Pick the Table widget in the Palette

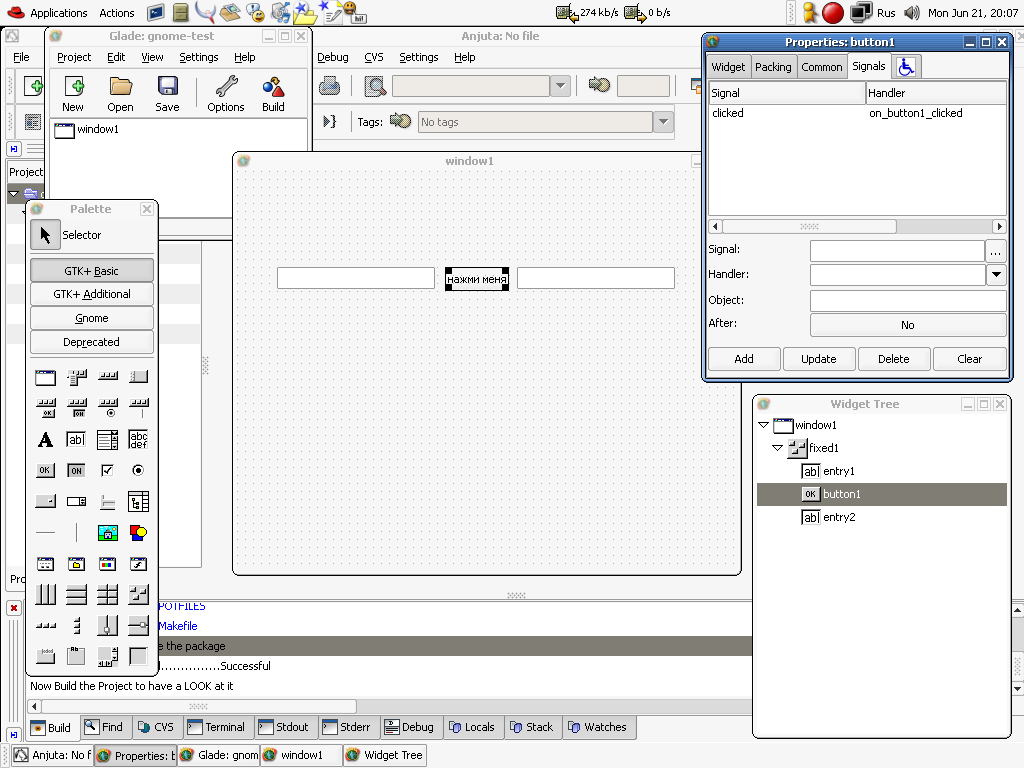107,594
